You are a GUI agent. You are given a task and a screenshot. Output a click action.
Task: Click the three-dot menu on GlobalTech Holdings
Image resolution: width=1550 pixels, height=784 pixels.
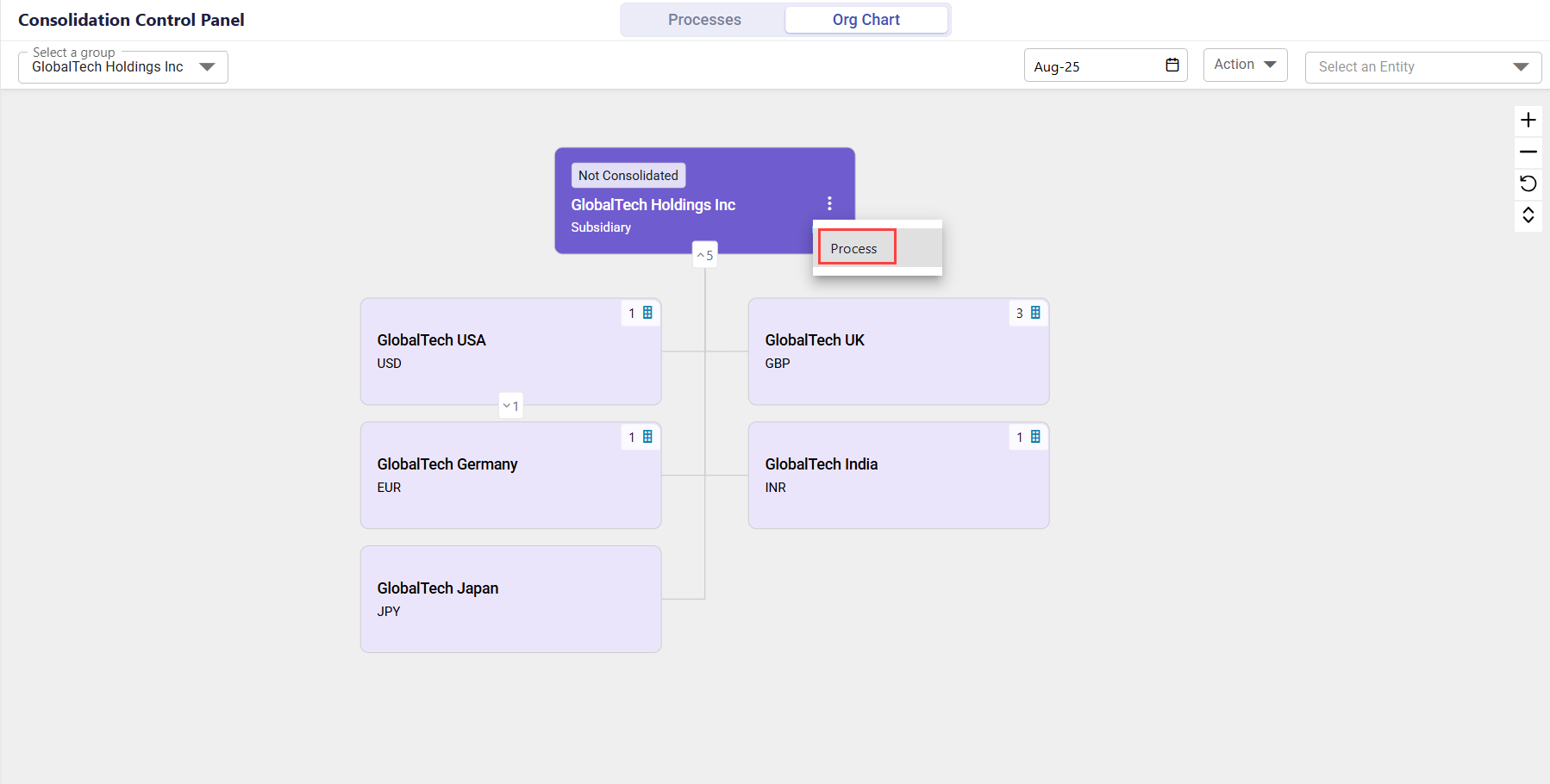(x=829, y=203)
